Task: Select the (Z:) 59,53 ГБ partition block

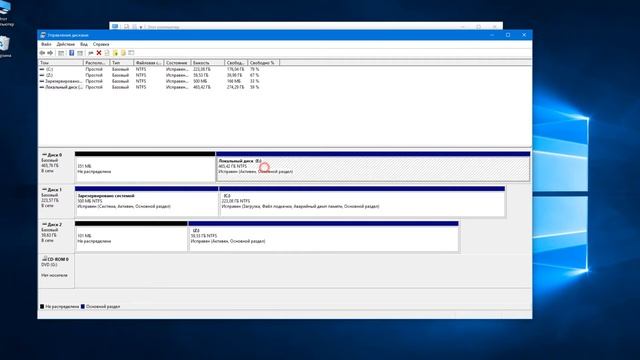Action: 324,236
